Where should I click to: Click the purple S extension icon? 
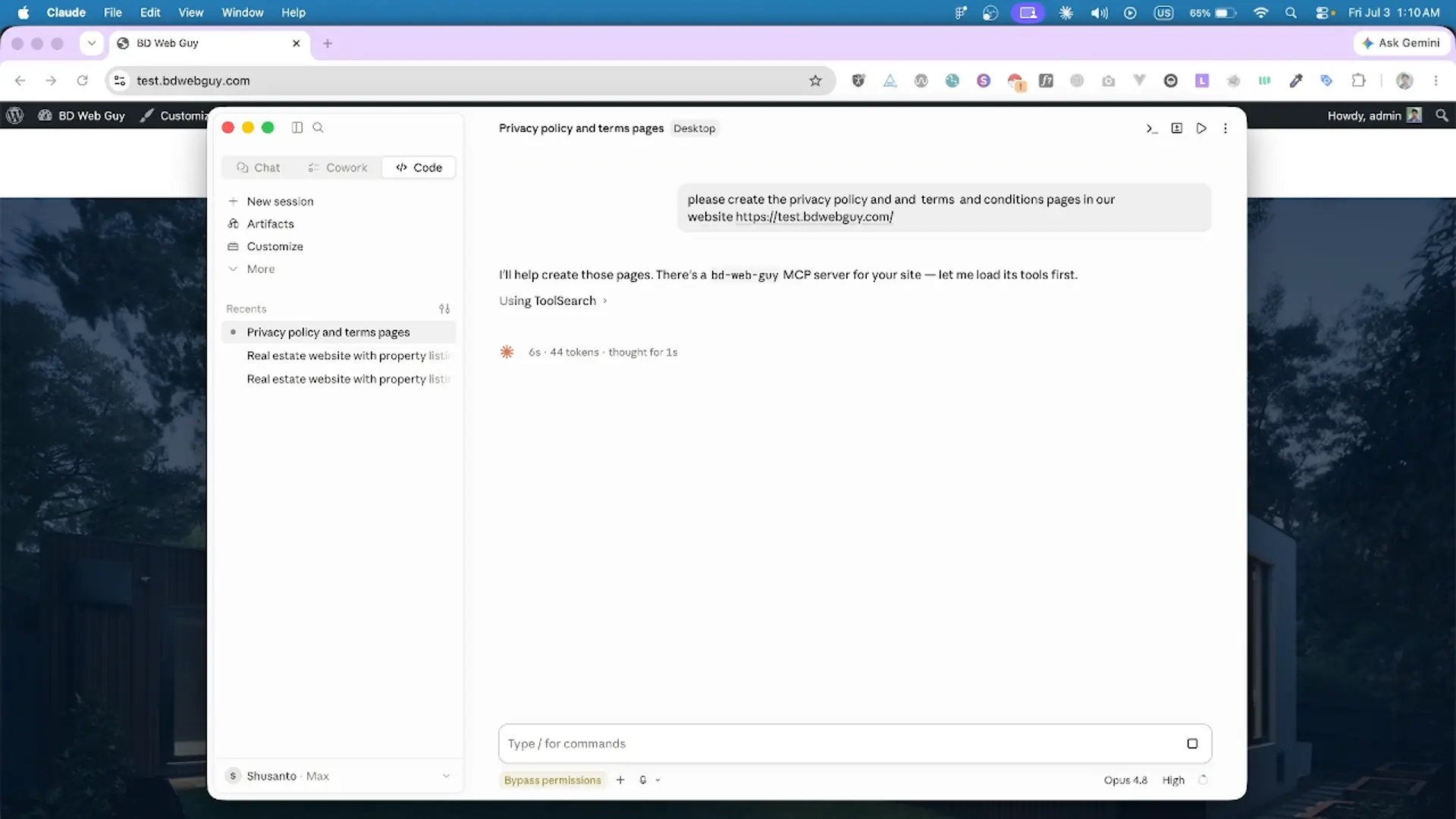coord(984,80)
